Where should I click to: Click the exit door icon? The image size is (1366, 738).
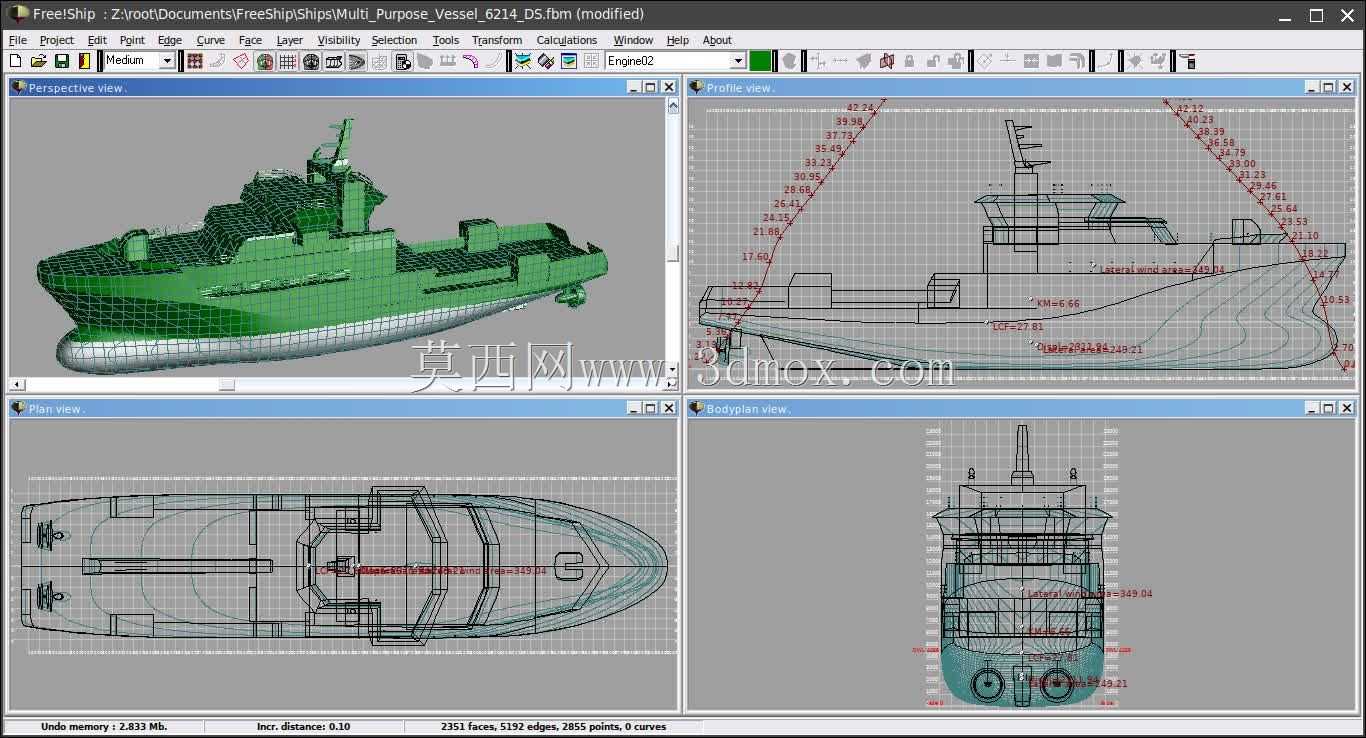(84, 61)
